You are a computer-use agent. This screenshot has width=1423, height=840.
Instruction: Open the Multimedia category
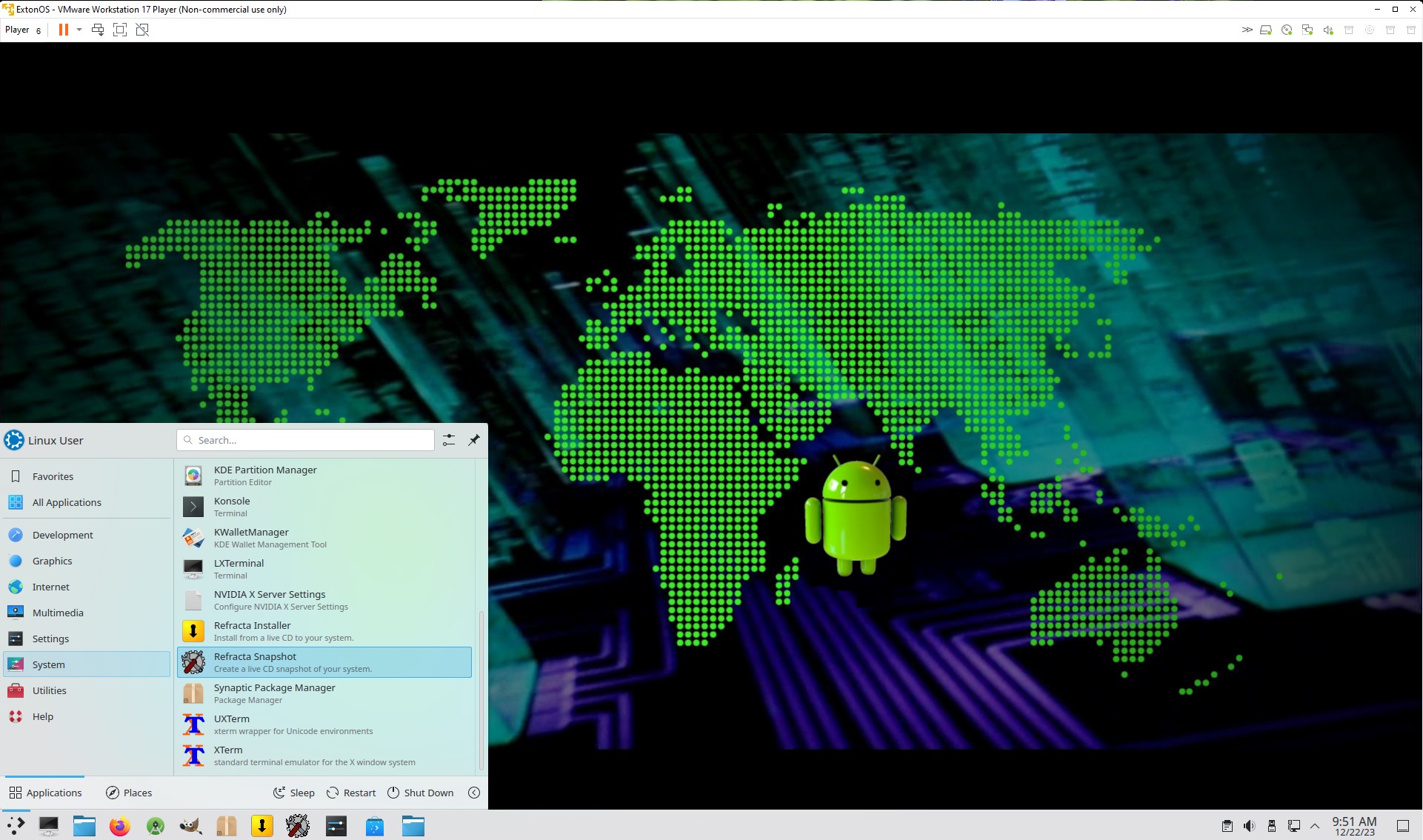pos(87,613)
